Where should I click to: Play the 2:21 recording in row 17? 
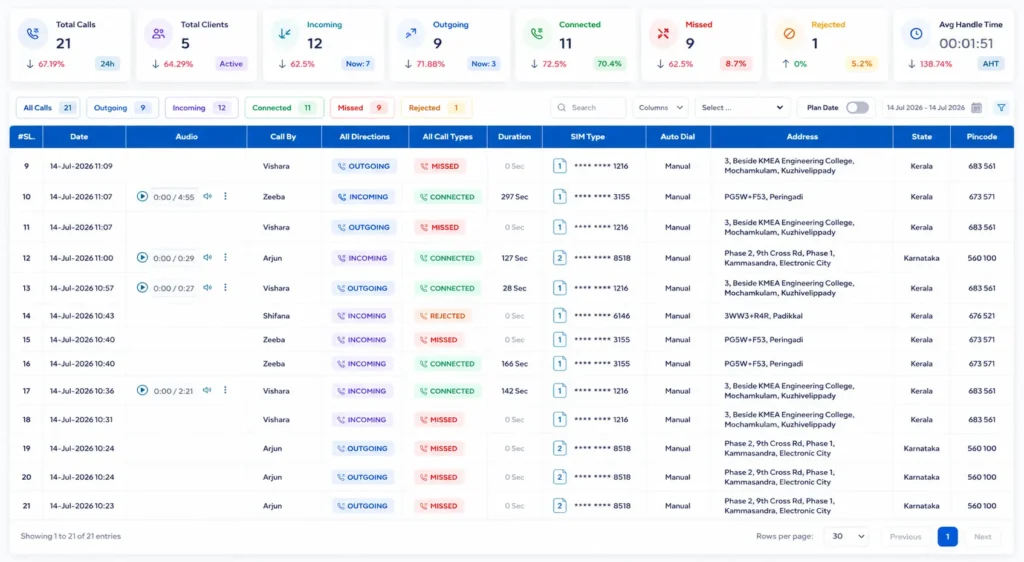(x=142, y=390)
